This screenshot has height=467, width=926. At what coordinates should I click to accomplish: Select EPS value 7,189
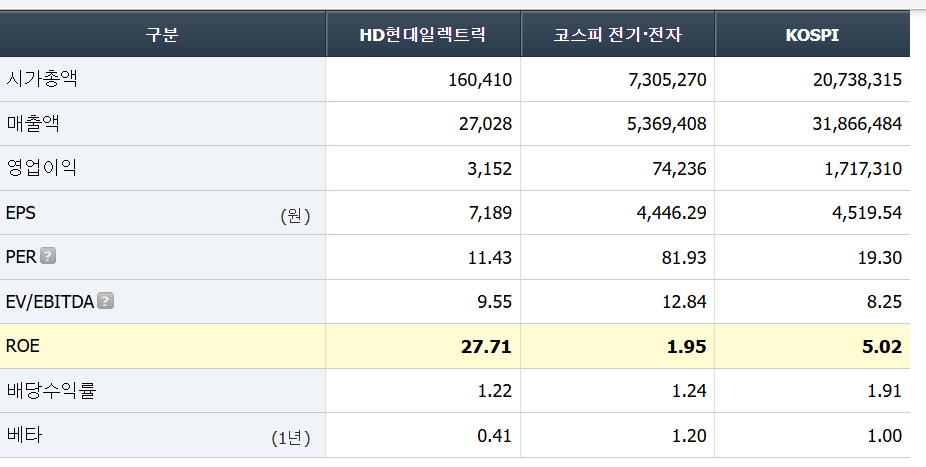[490, 213]
